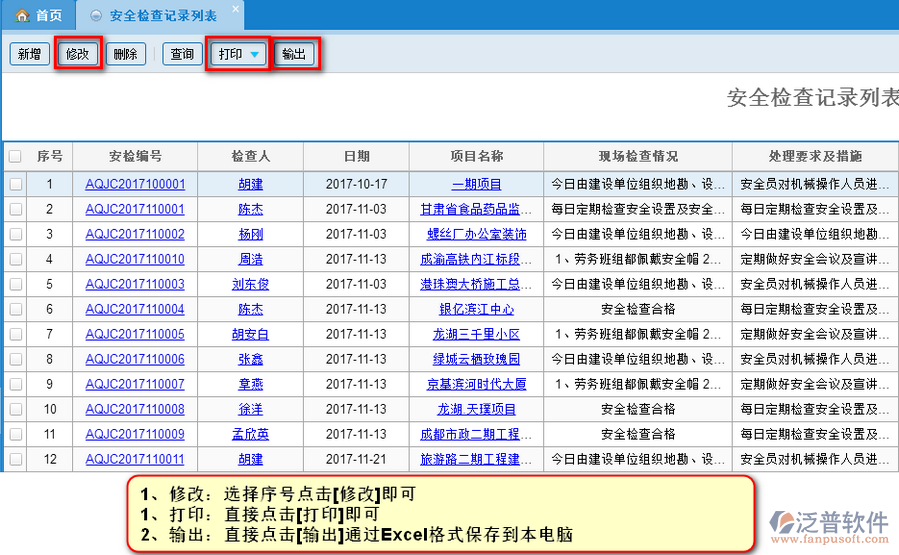The width and height of the screenshot is (899, 555).
Task: Tick the checkbox for row 12
Action: 15,459
